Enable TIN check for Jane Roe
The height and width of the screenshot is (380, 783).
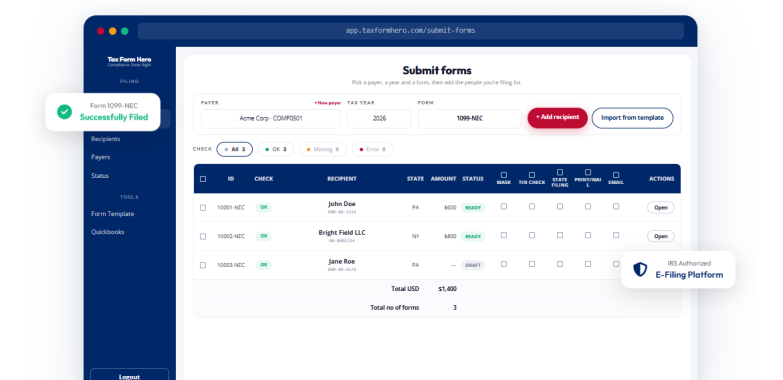pos(532,264)
